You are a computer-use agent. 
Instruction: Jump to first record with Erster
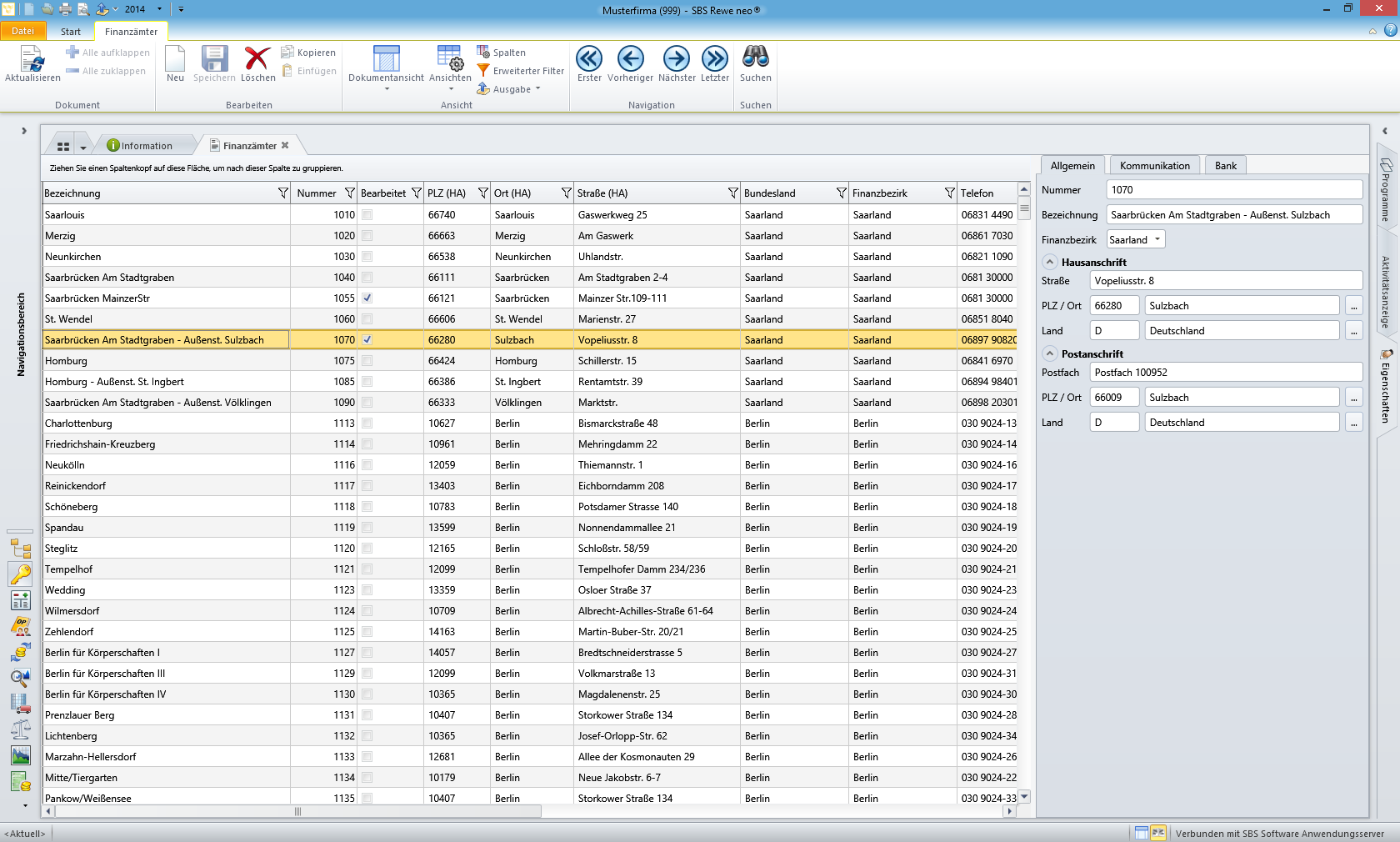click(589, 59)
